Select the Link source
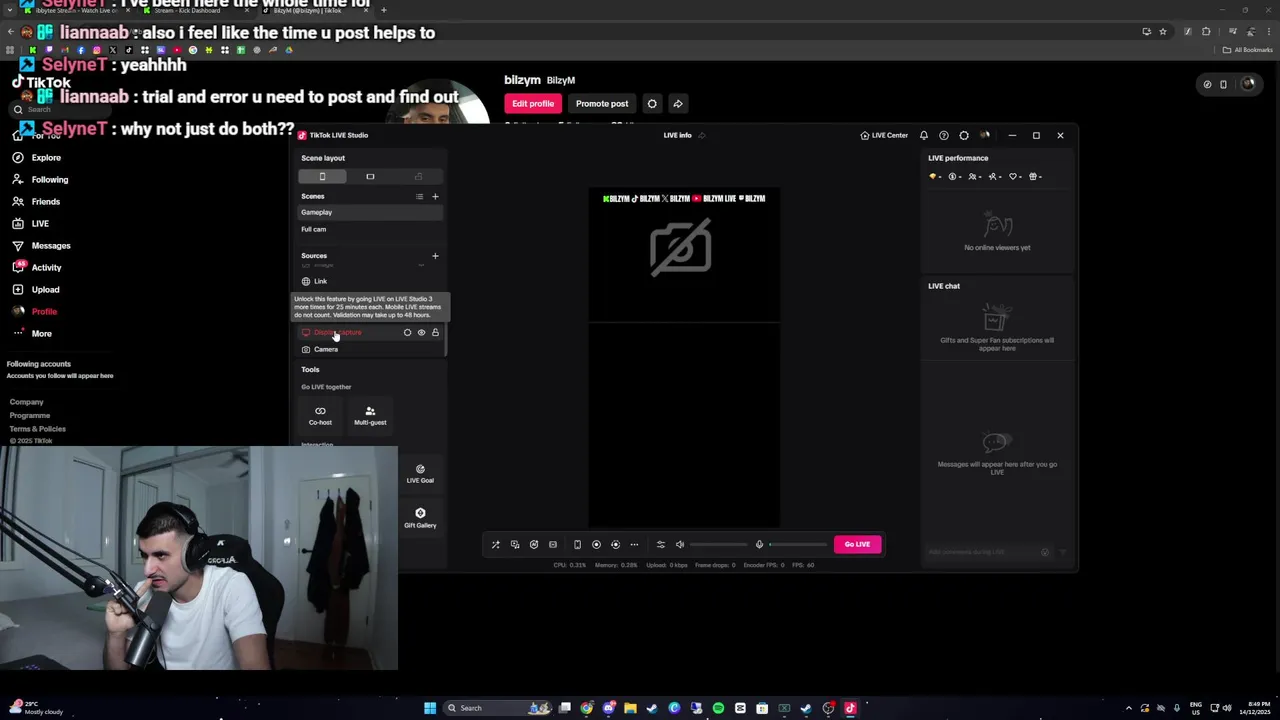Screen dimensions: 1280x720 (x=370, y=281)
